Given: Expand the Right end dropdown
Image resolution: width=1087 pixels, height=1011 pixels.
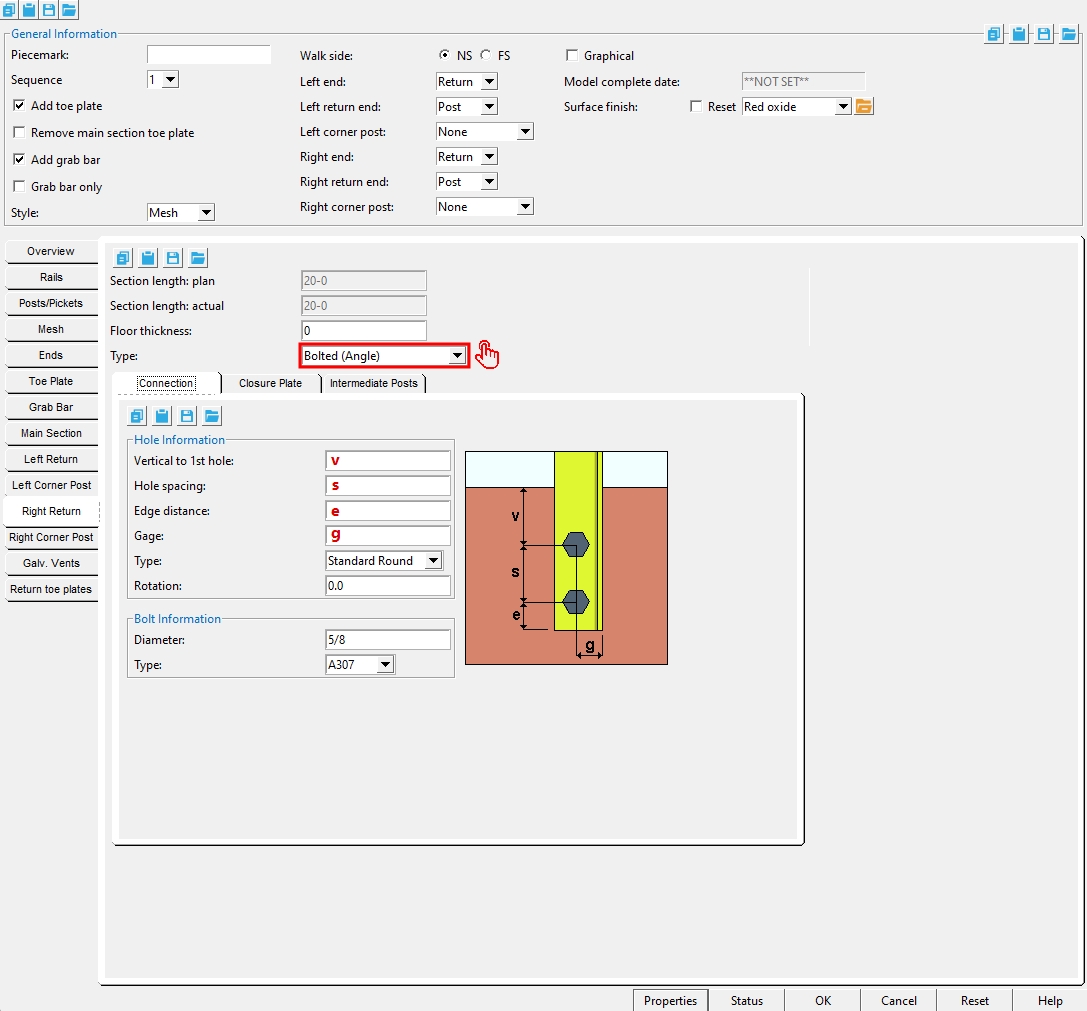Looking at the screenshot, I should [x=489, y=156].
